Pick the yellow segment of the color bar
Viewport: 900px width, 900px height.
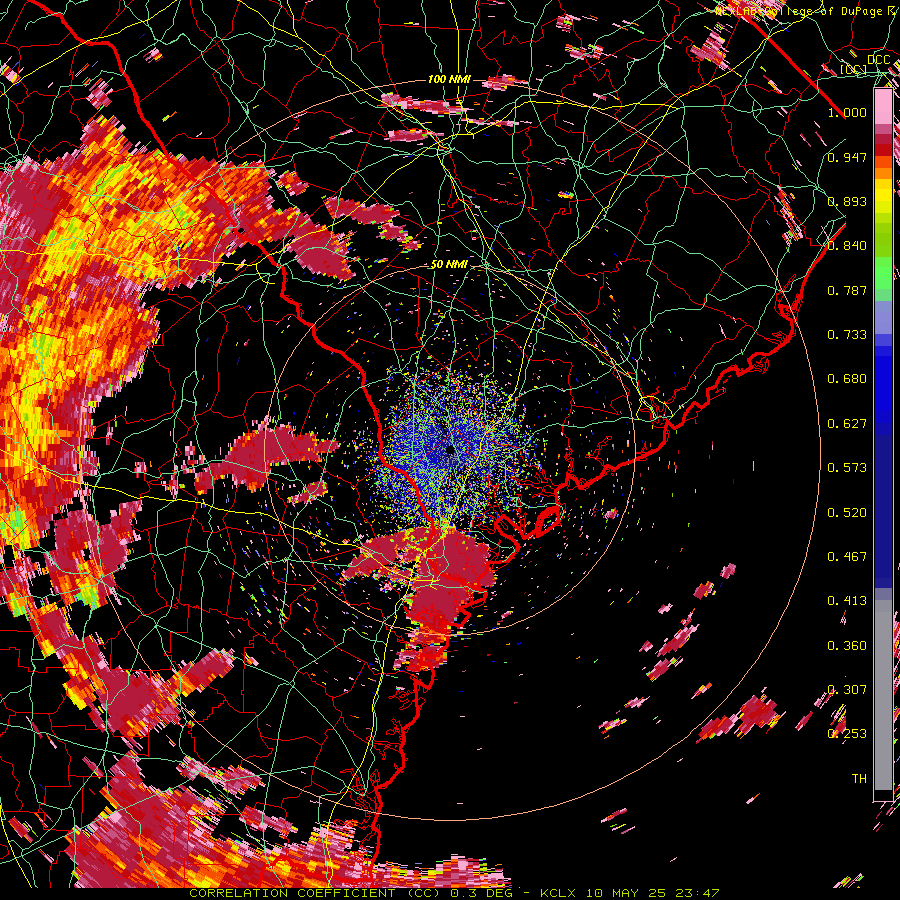tap(883, 195)
